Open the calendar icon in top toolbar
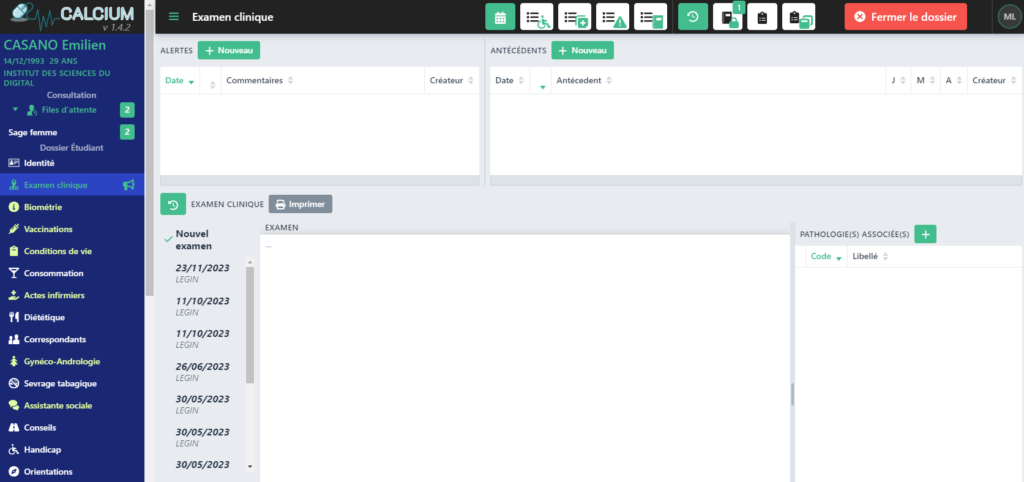Image resolution: width=1024 pixels, height=482 pixels. click(x=500, y=17)
